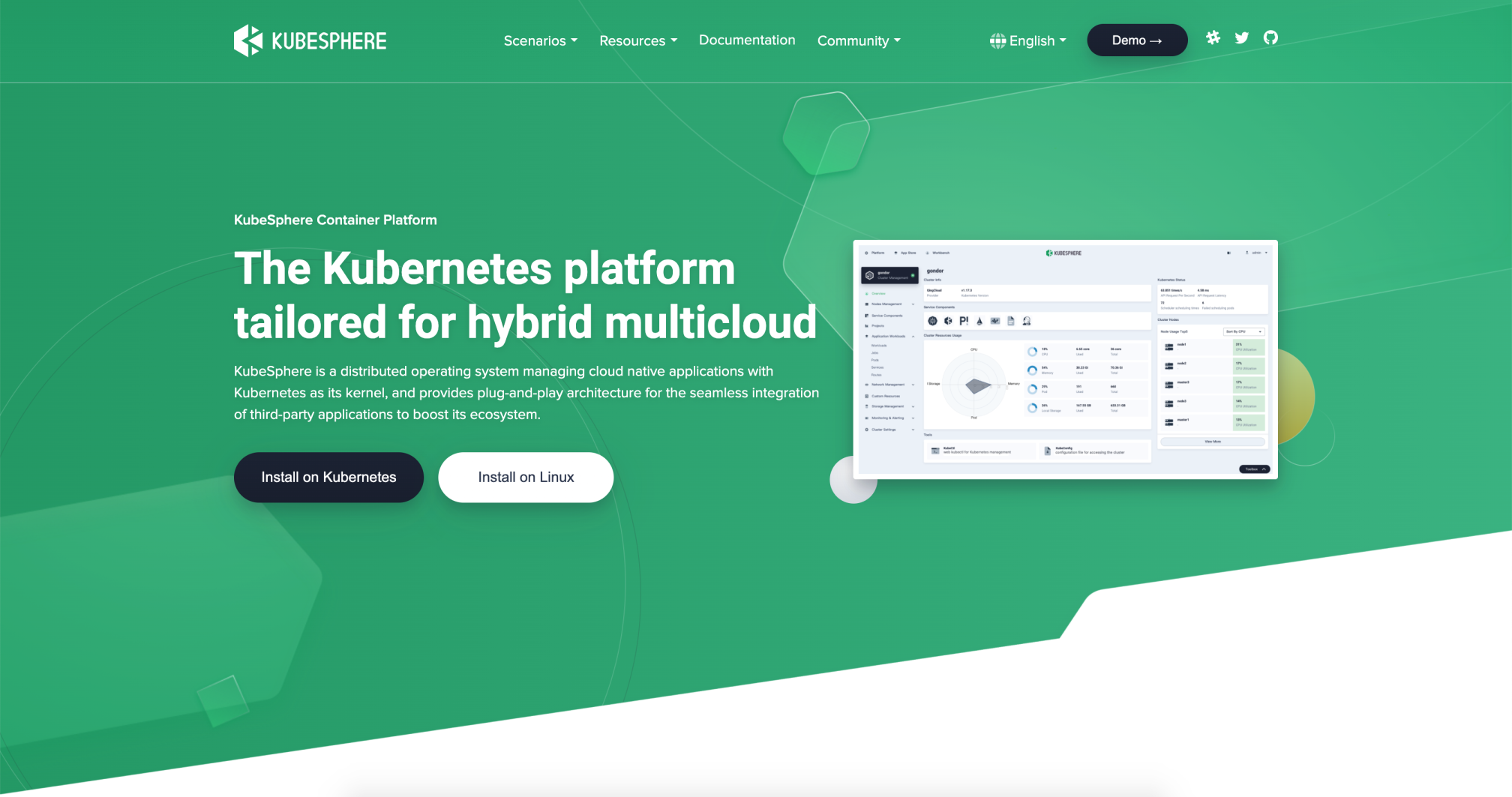This screenshot has width=1512, height=797.
Task: Click the KubeSphere logo inside dashboard preview
Action: click(x=1063, y=253)
